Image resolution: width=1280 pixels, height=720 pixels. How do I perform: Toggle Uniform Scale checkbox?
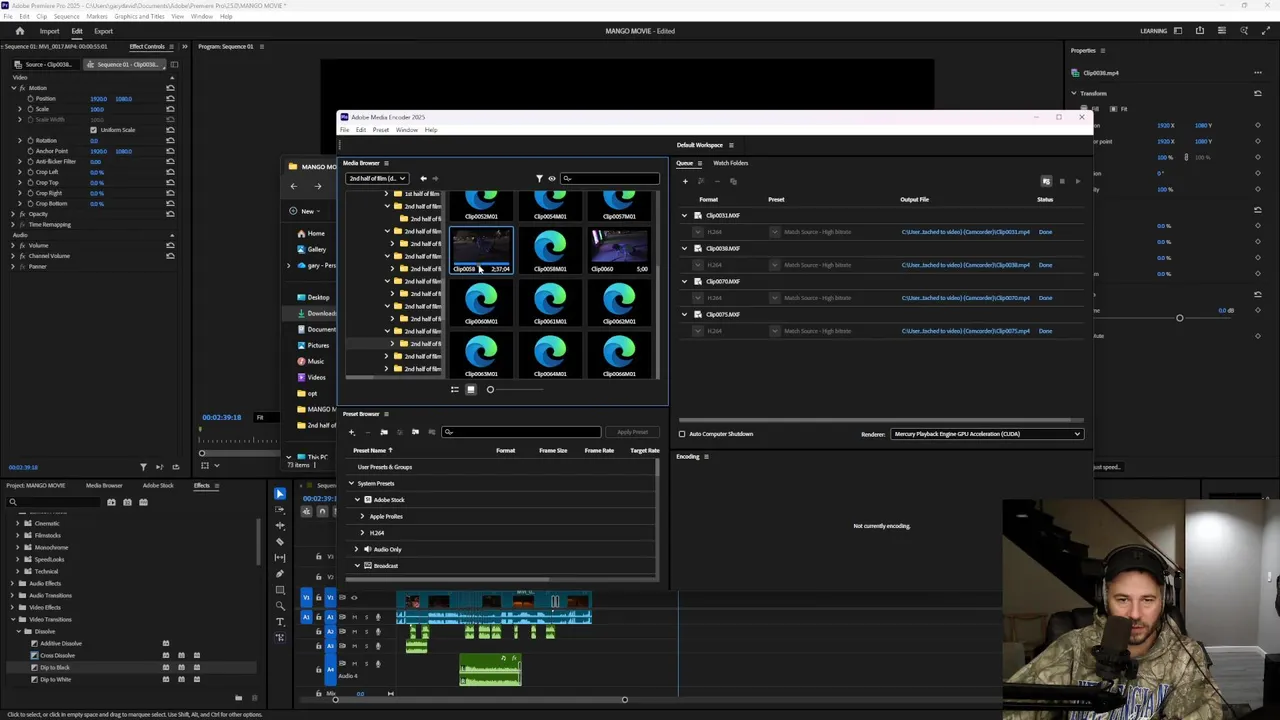coord(93,130)
